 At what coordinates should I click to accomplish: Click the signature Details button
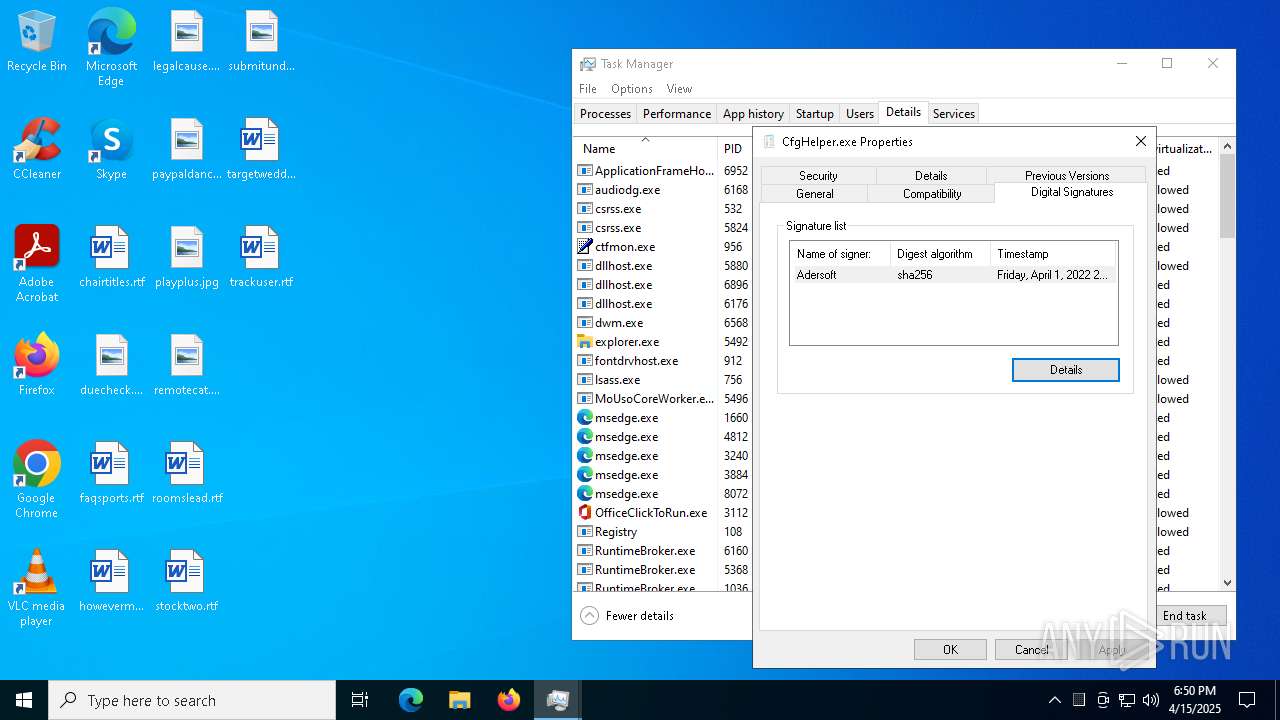1066,370
